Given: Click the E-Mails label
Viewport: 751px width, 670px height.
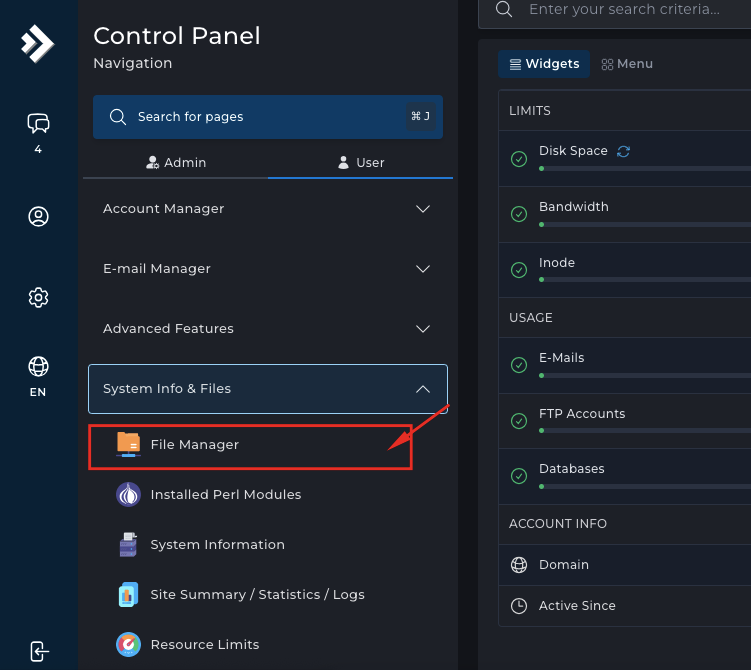Looking at the screenshot, I should (561, 358).
